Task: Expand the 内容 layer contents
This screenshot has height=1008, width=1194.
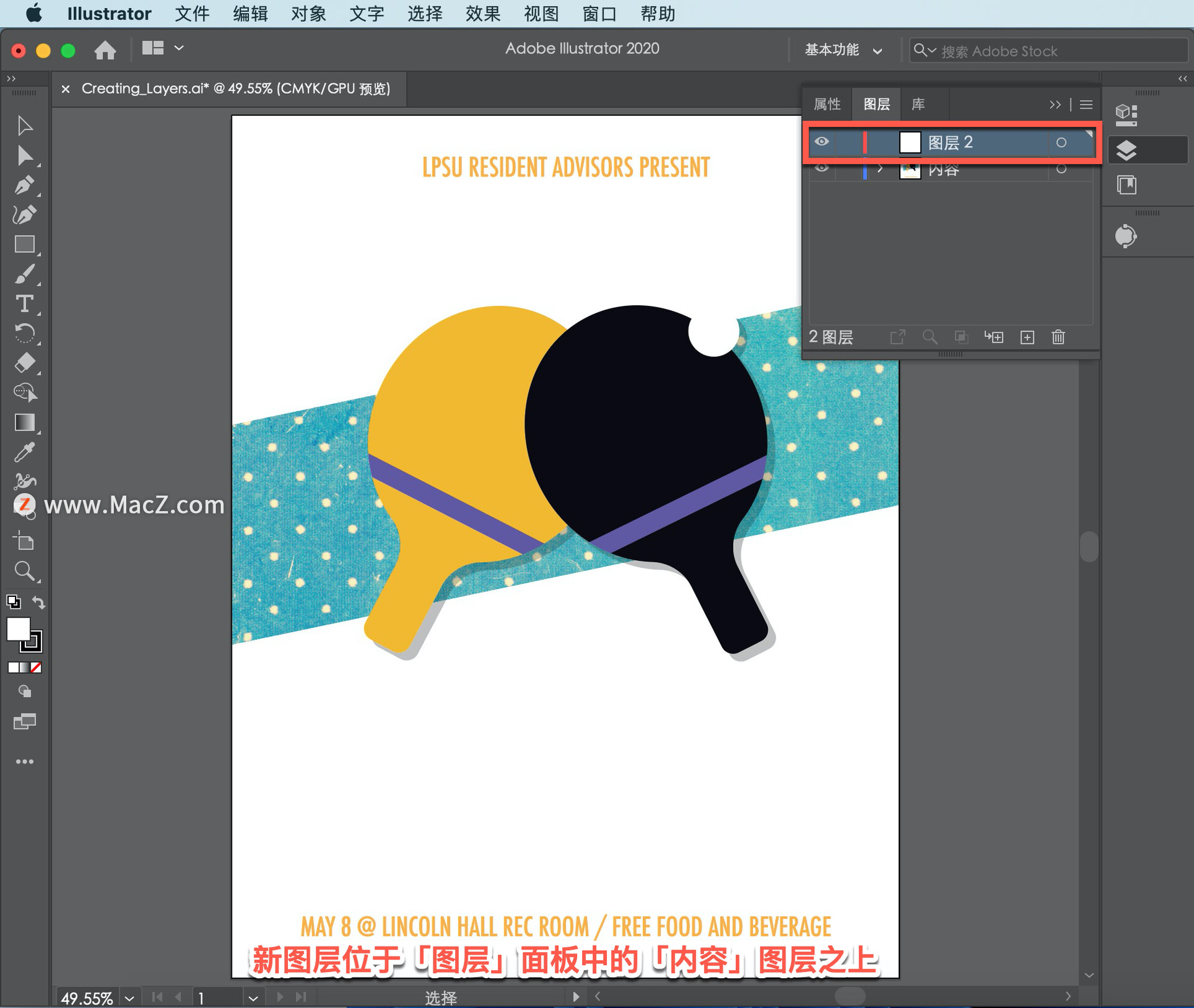Action: (x=880, y=169)
